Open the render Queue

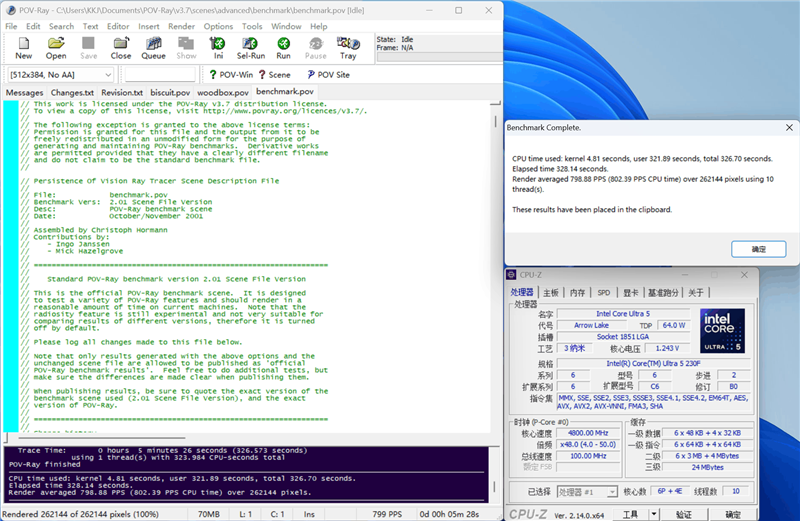[x=153, y=48]
